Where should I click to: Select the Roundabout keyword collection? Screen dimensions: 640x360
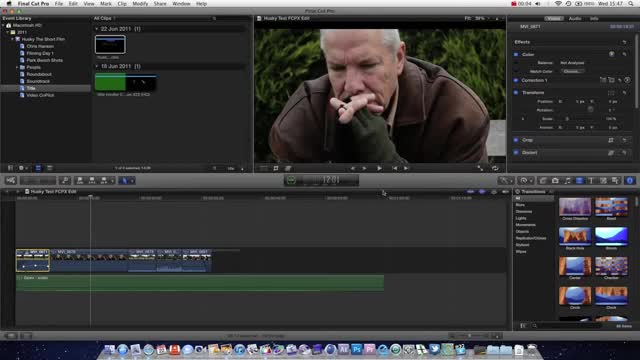coord(39,74)
